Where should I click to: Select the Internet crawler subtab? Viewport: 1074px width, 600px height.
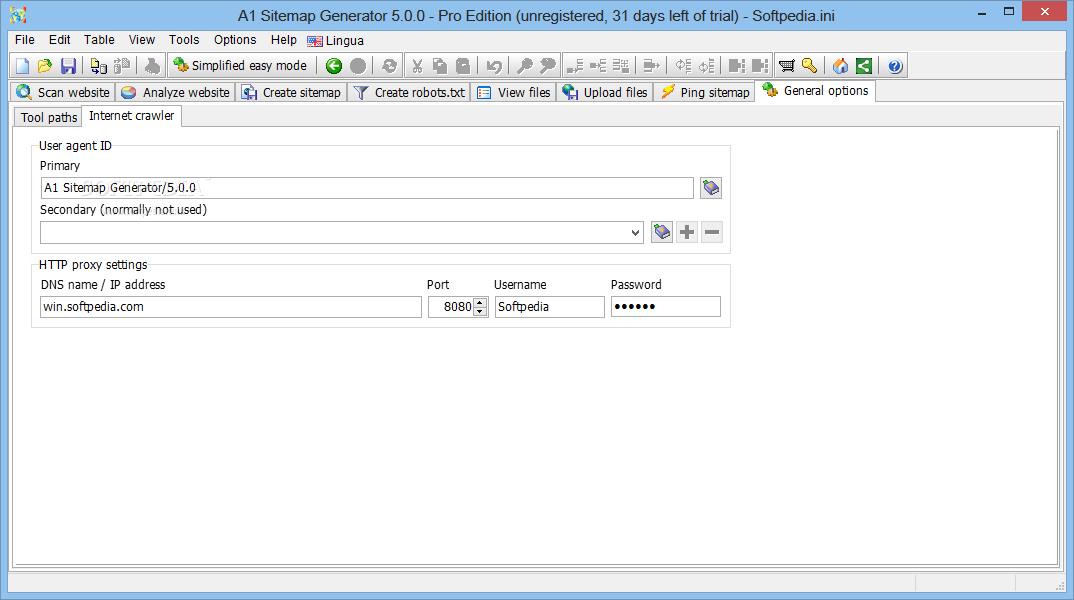point(132,116)
